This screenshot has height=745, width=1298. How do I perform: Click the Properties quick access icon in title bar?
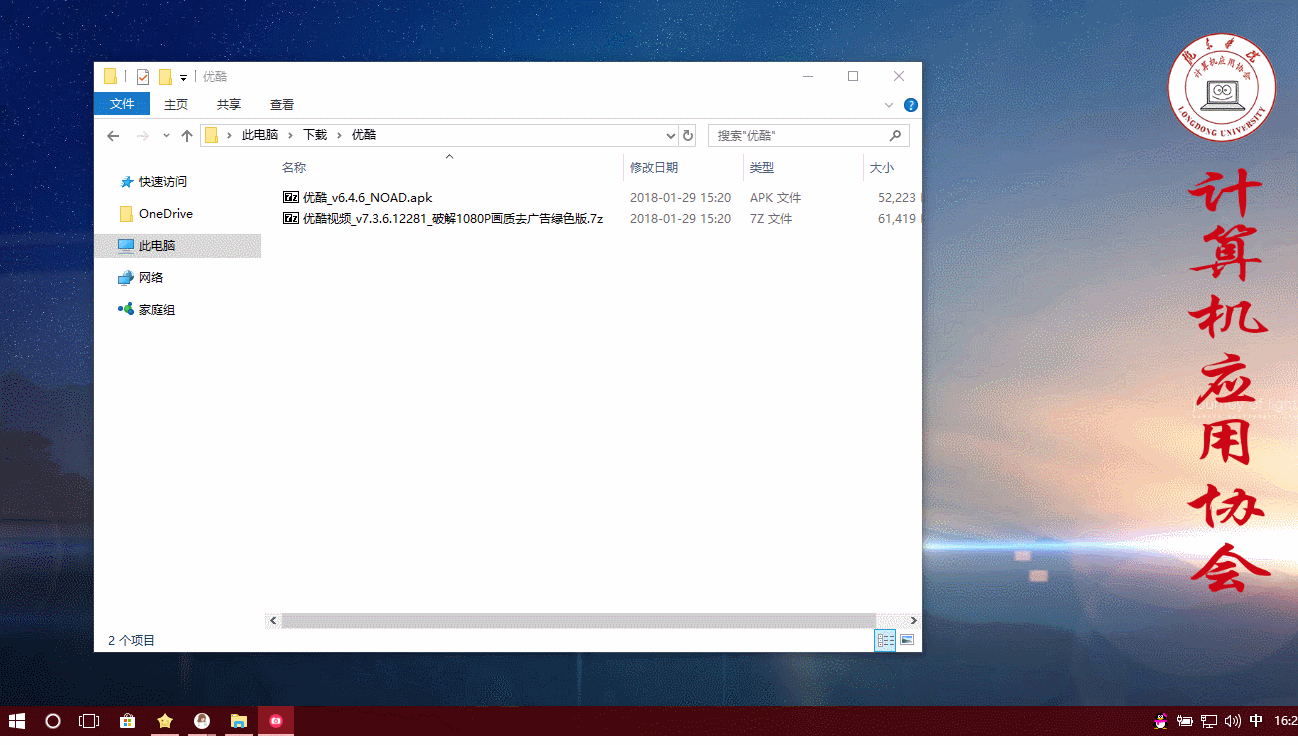point(143,76)
